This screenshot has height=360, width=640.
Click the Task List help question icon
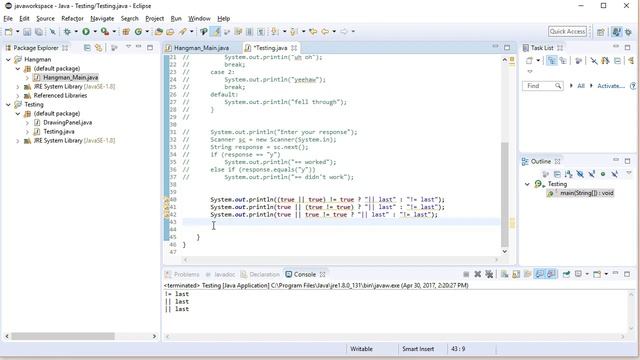(x=633, y=86)
